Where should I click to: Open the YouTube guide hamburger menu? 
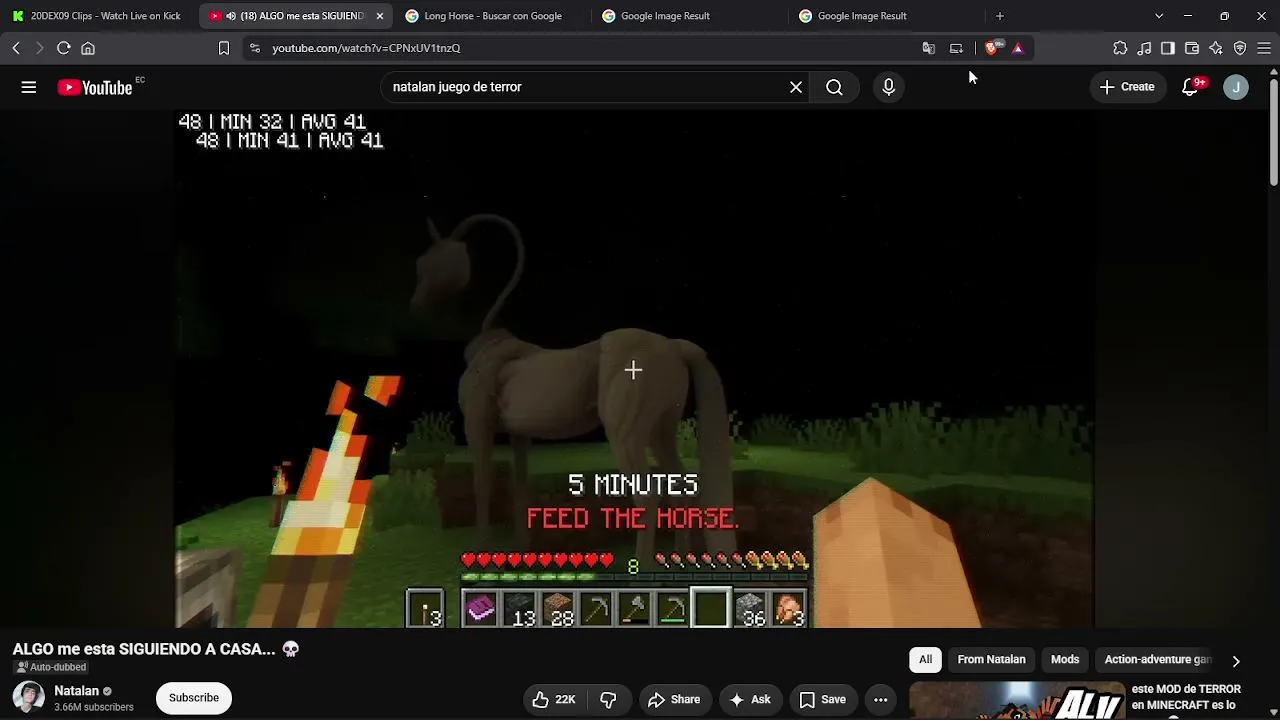coord(29,87)
